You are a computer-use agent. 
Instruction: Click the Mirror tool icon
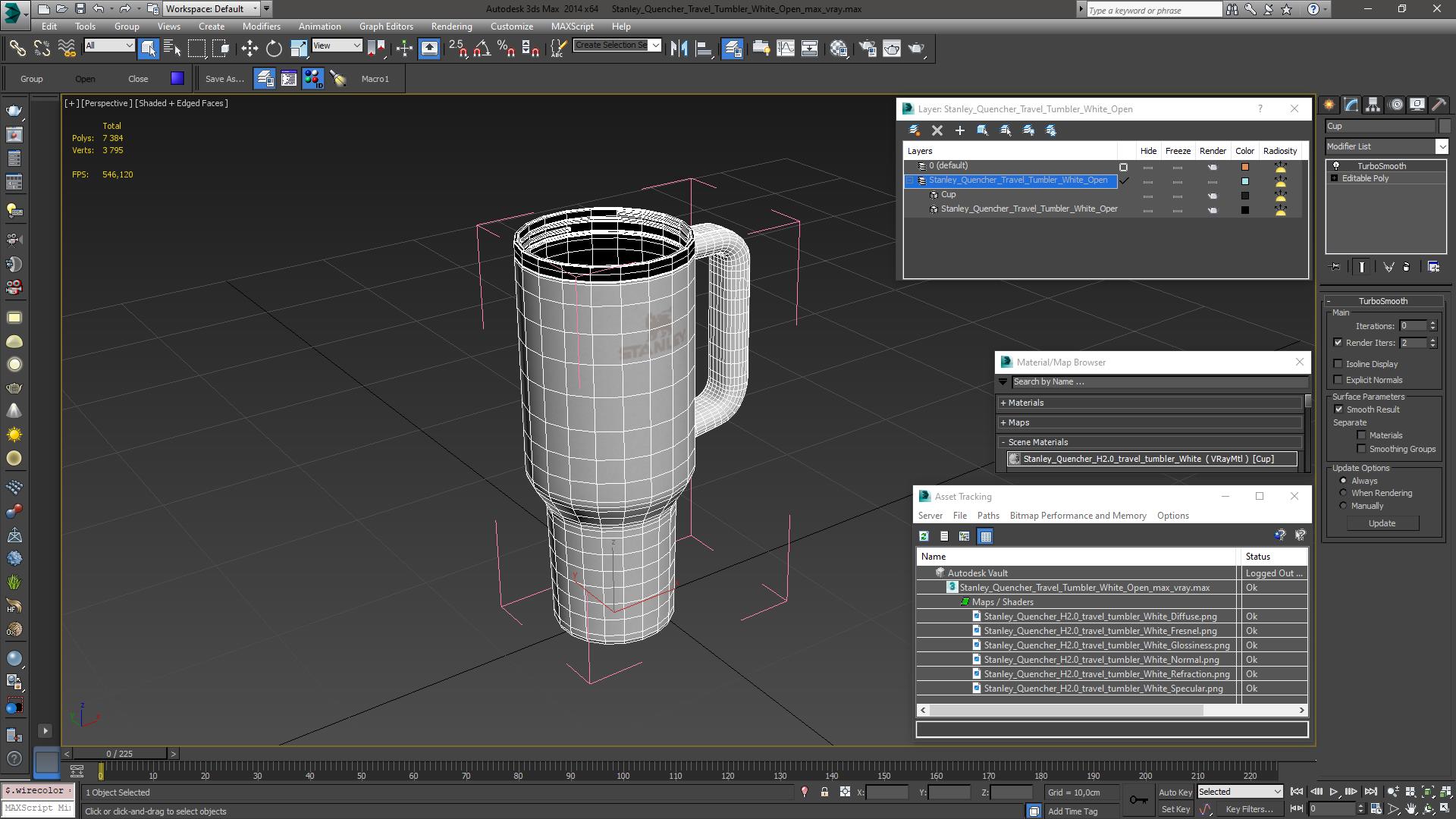[679, 49]
